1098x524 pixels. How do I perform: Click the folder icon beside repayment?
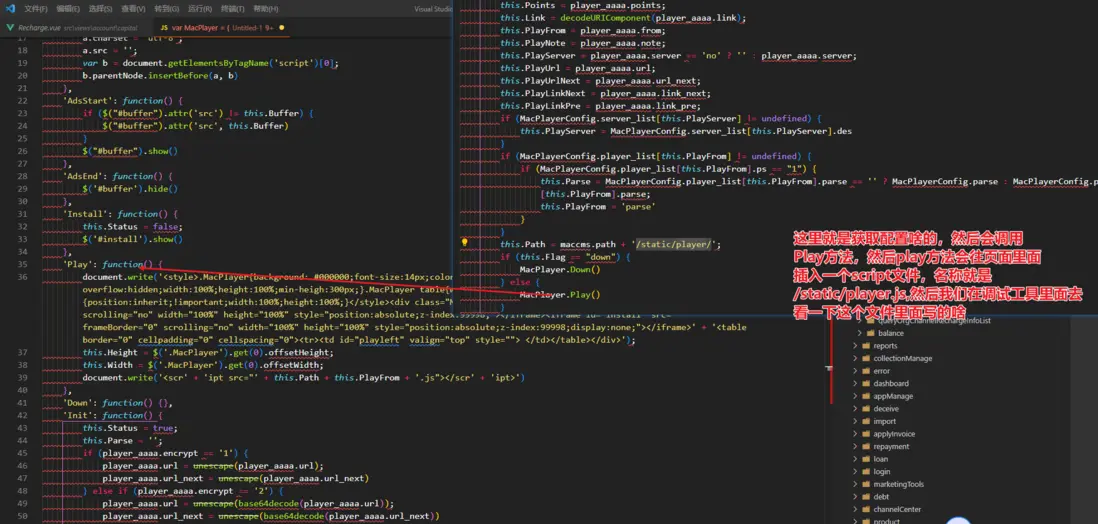coord(865,447)
